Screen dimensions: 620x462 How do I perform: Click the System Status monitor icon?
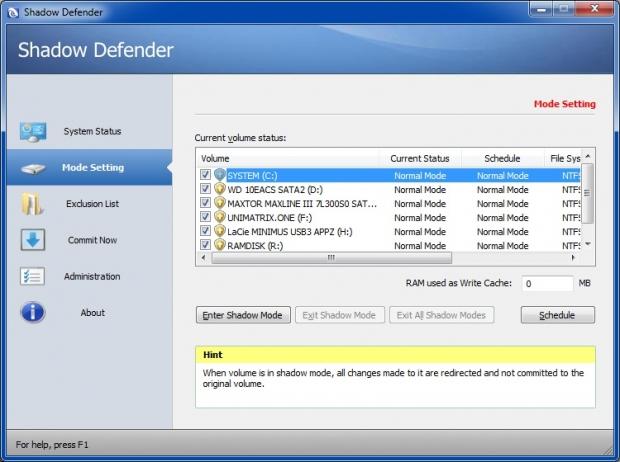point(33,132)
